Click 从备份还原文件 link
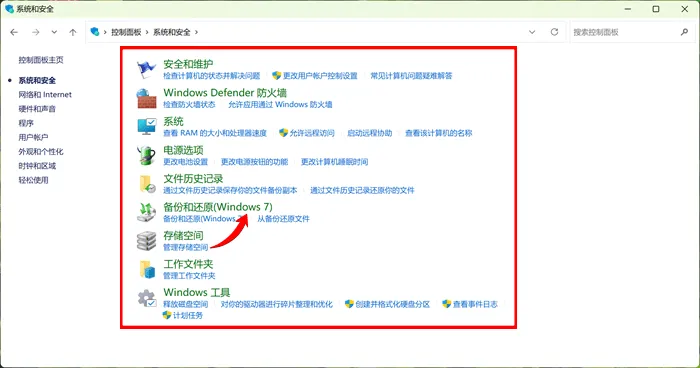 coord(283,219)
